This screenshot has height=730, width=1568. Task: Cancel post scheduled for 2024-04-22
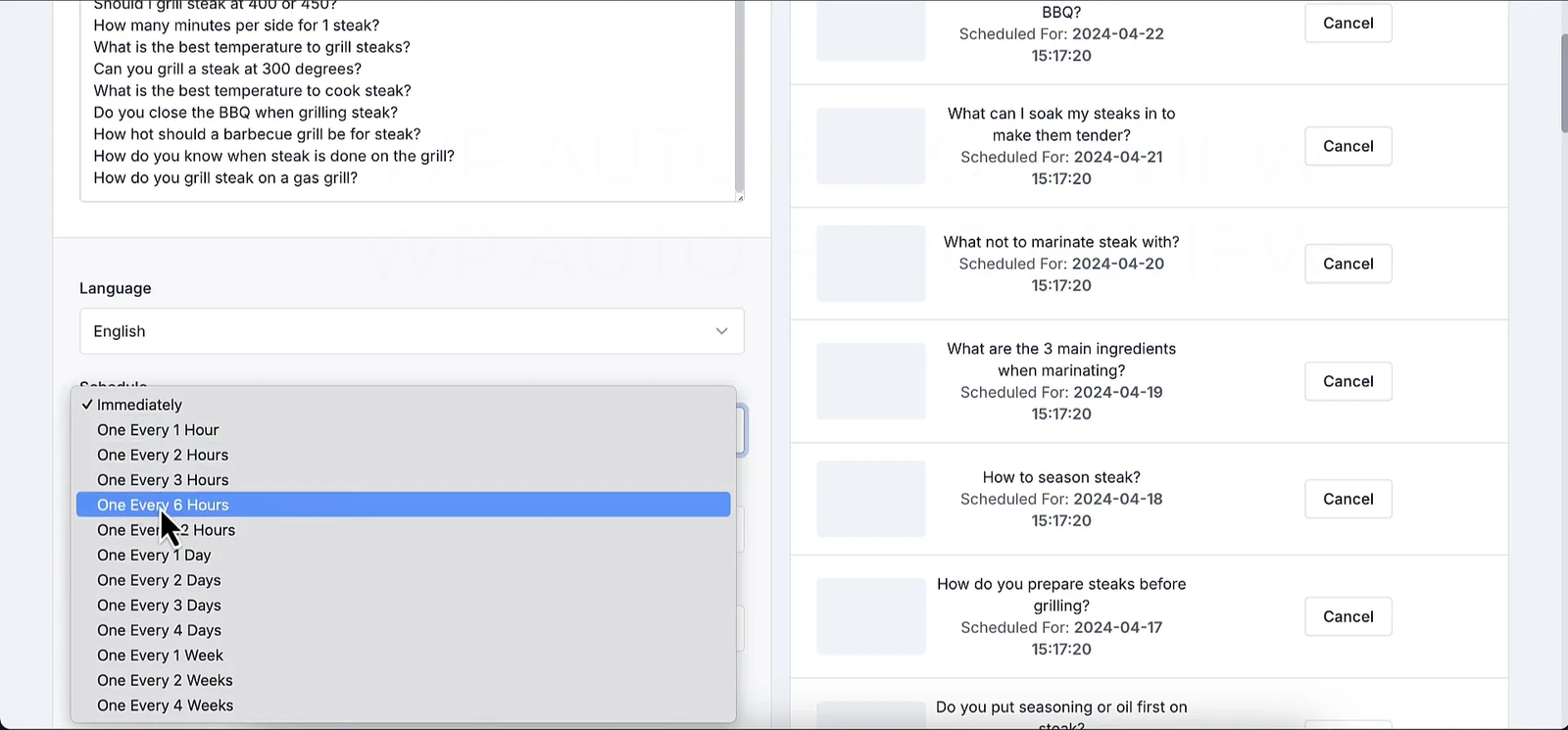coord(1347,23)
